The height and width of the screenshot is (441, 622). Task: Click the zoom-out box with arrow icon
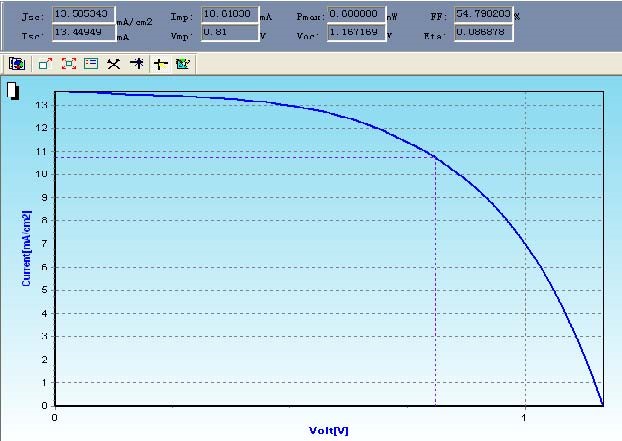pos(45,63)
